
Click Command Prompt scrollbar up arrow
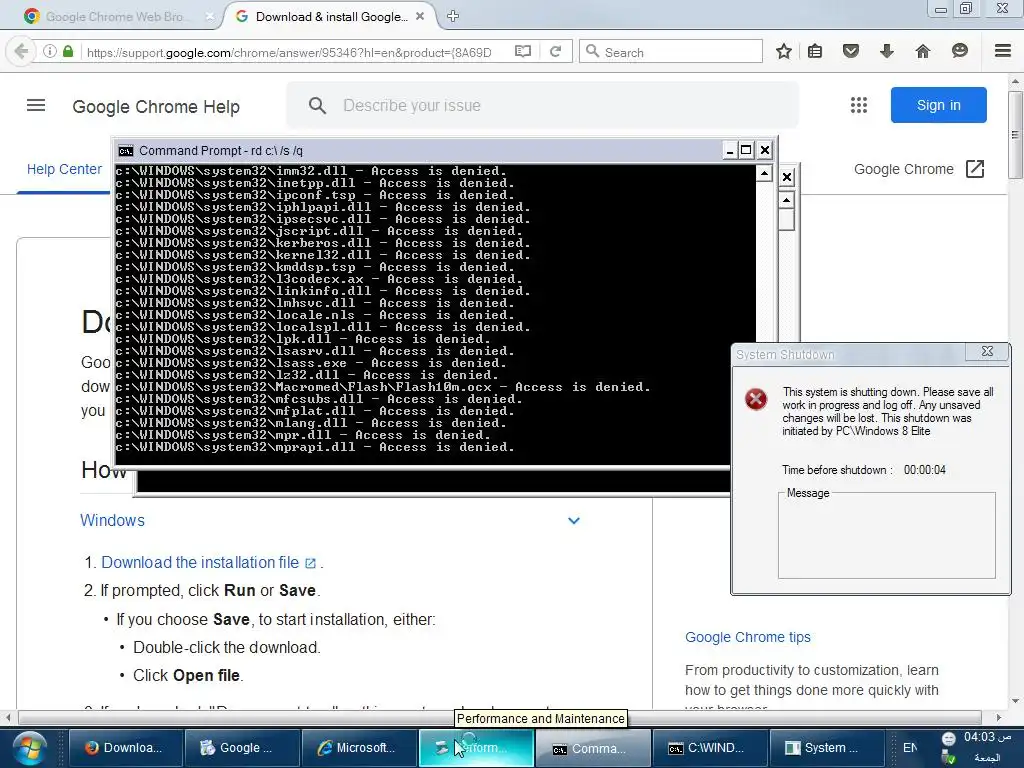coord(764,173)
